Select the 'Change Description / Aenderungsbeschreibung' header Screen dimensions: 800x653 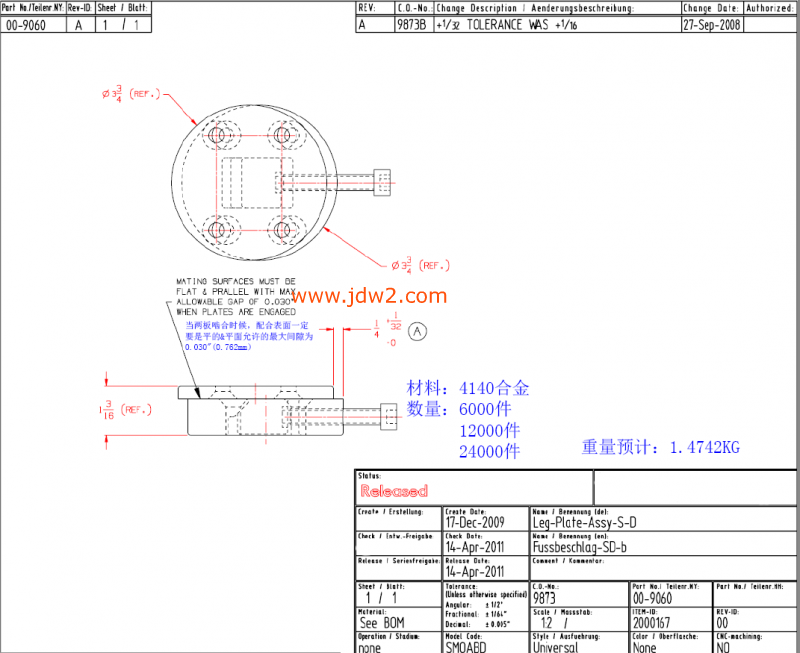[x=535, y=8]
